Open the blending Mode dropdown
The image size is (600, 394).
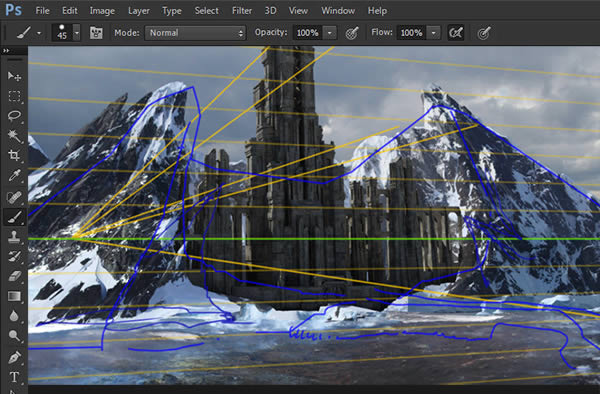tap(195, 33)
